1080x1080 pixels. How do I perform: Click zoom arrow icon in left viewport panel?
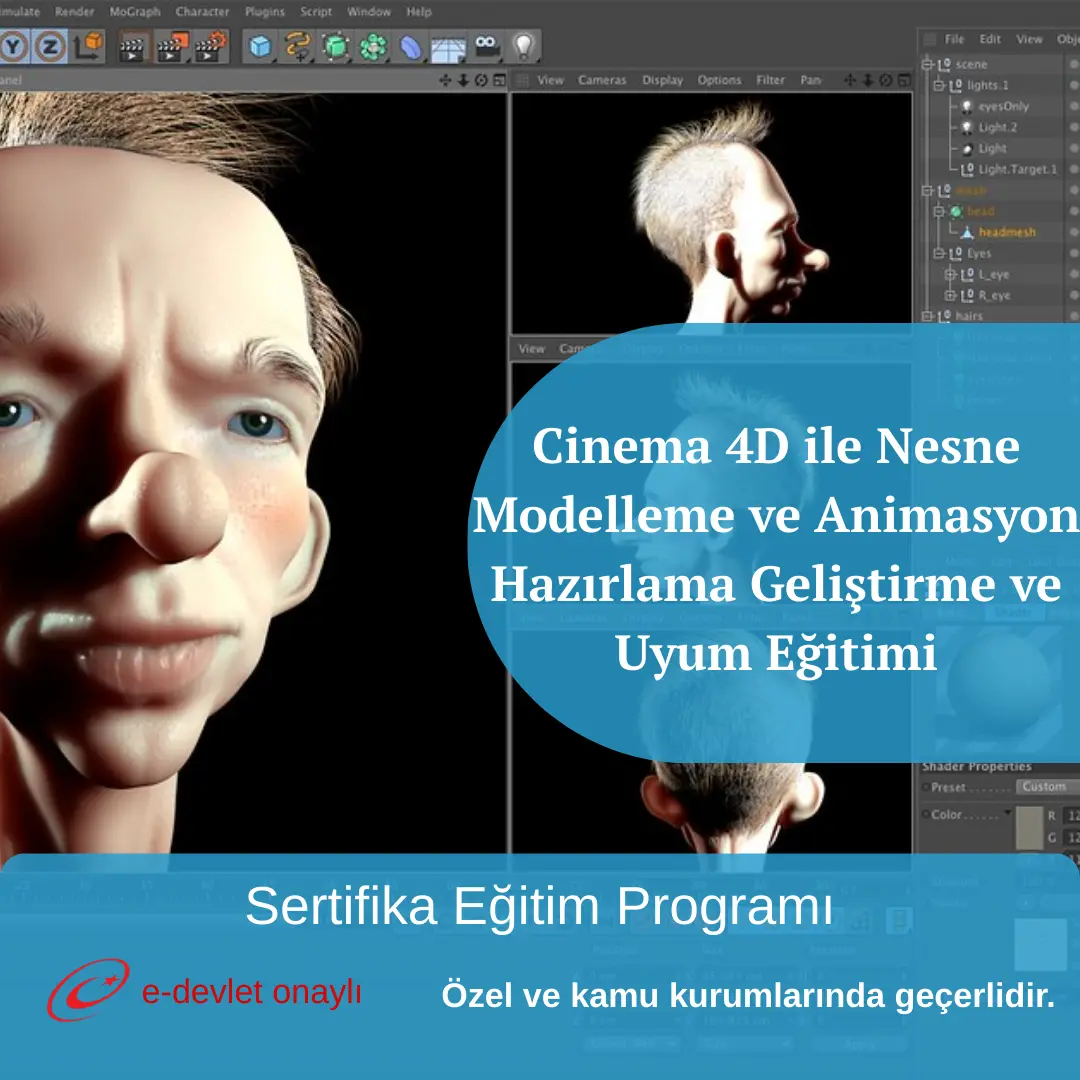[x=463, y=81]
